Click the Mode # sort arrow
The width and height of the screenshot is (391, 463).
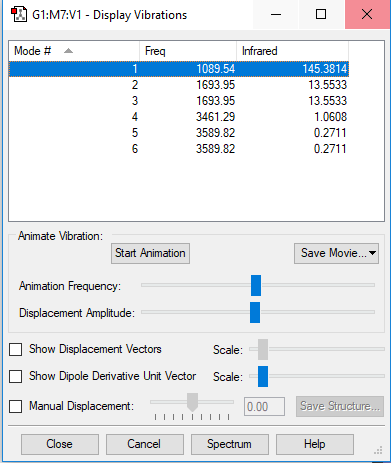click(68, 51)
